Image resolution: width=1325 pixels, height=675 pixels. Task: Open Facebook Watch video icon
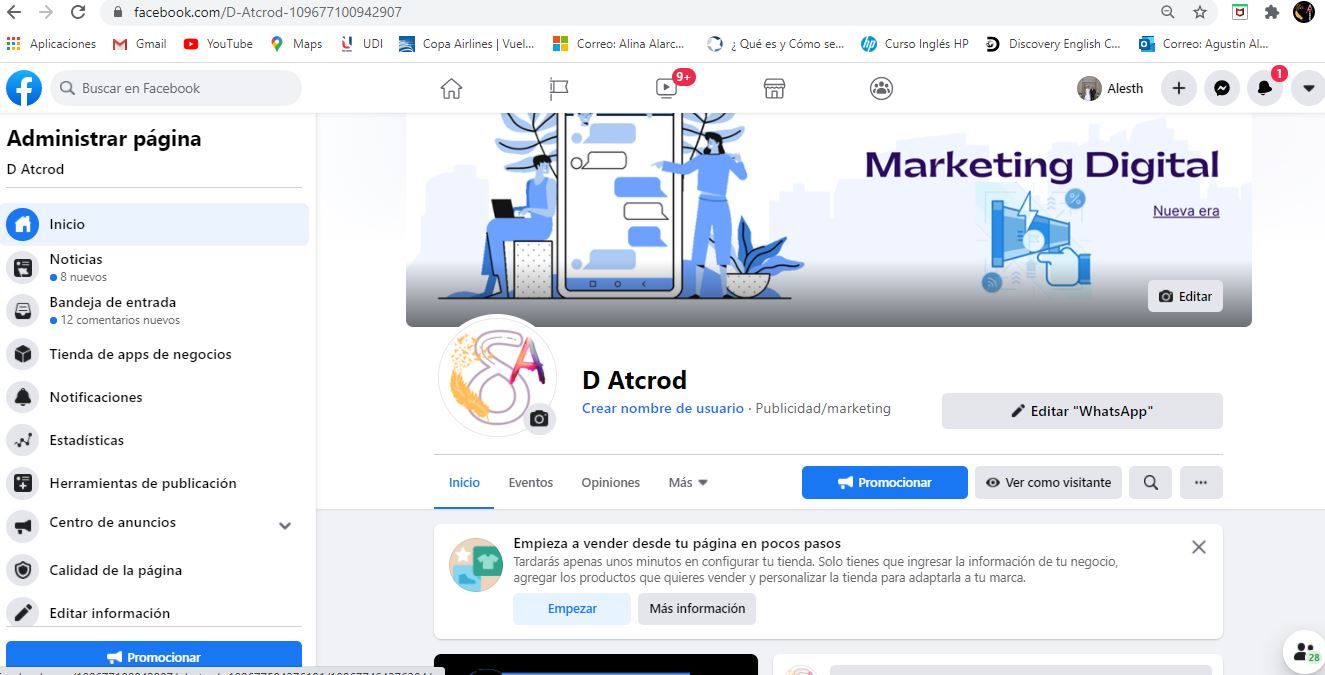(666, 88)
